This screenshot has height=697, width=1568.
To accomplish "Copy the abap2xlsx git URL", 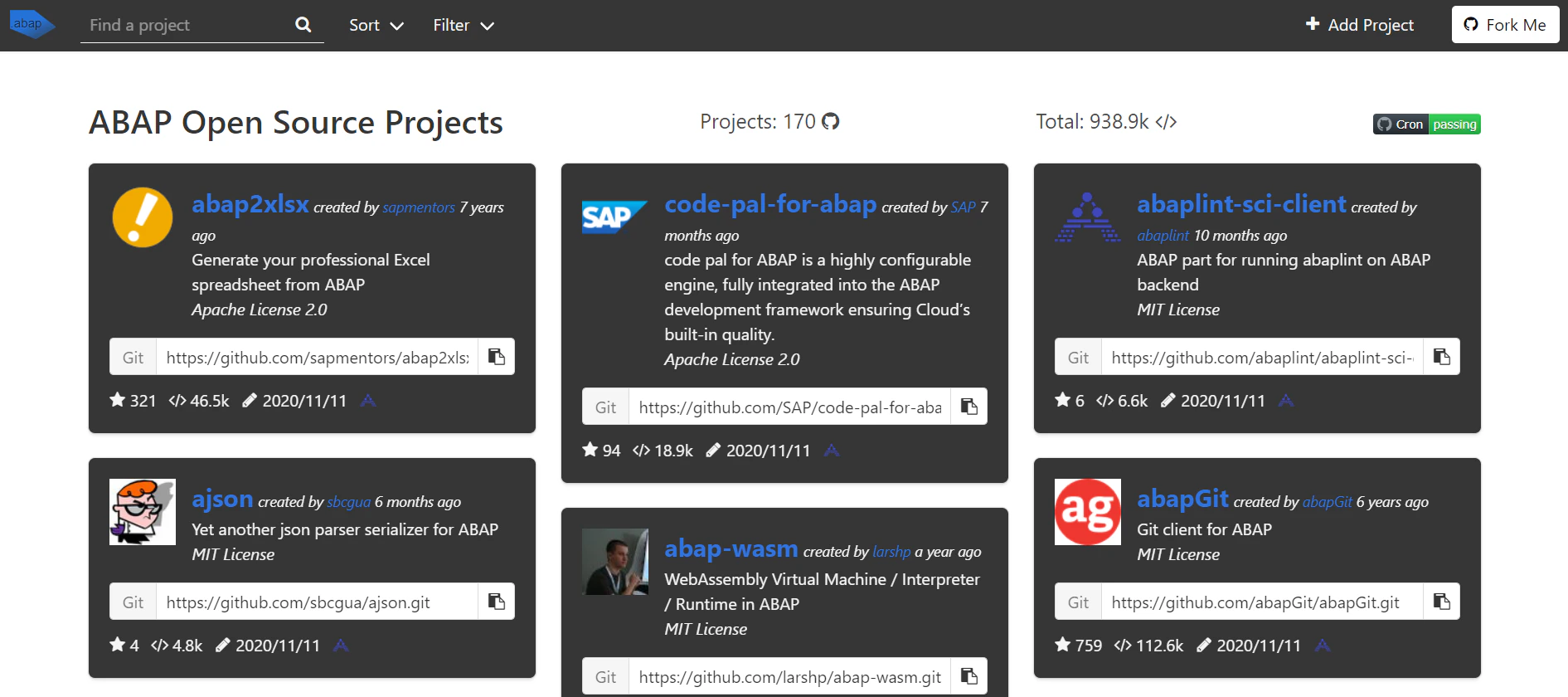I will (x=496, y=357).
